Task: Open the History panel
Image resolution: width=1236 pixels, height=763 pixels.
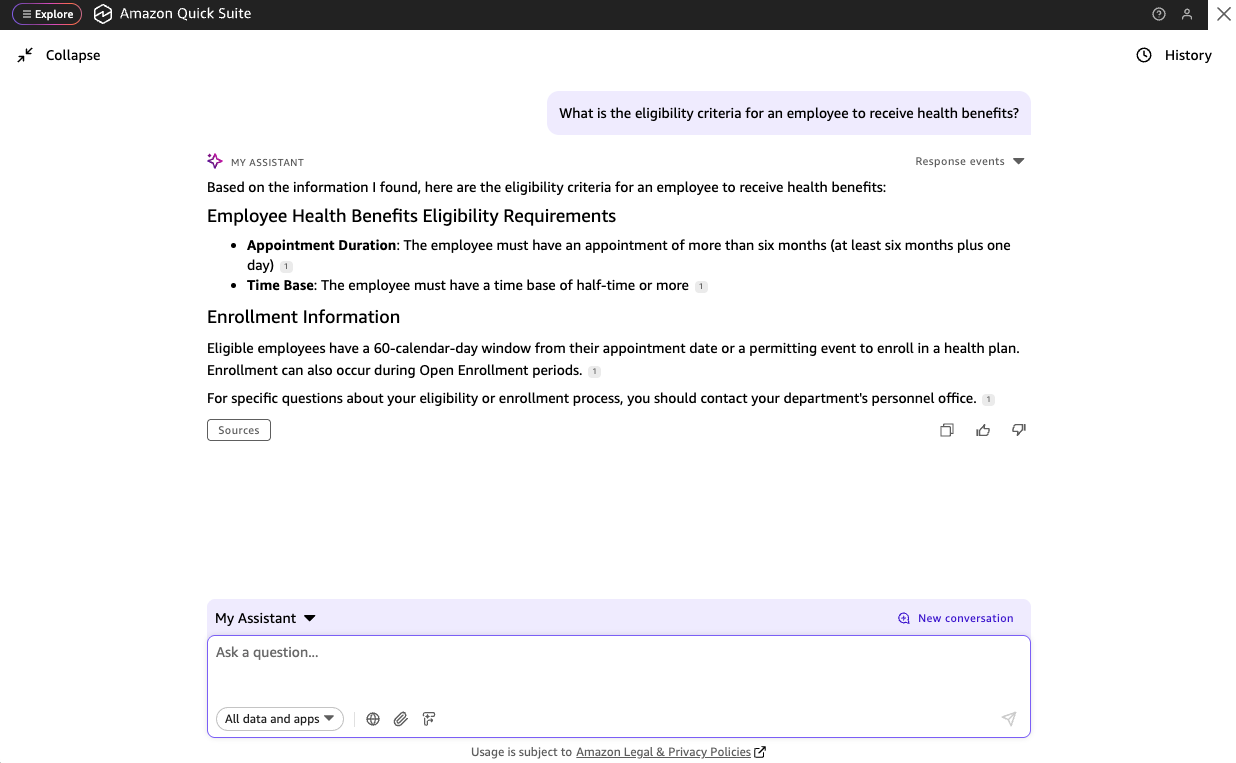Action: pyautogui.click(x=1174, y=56)
